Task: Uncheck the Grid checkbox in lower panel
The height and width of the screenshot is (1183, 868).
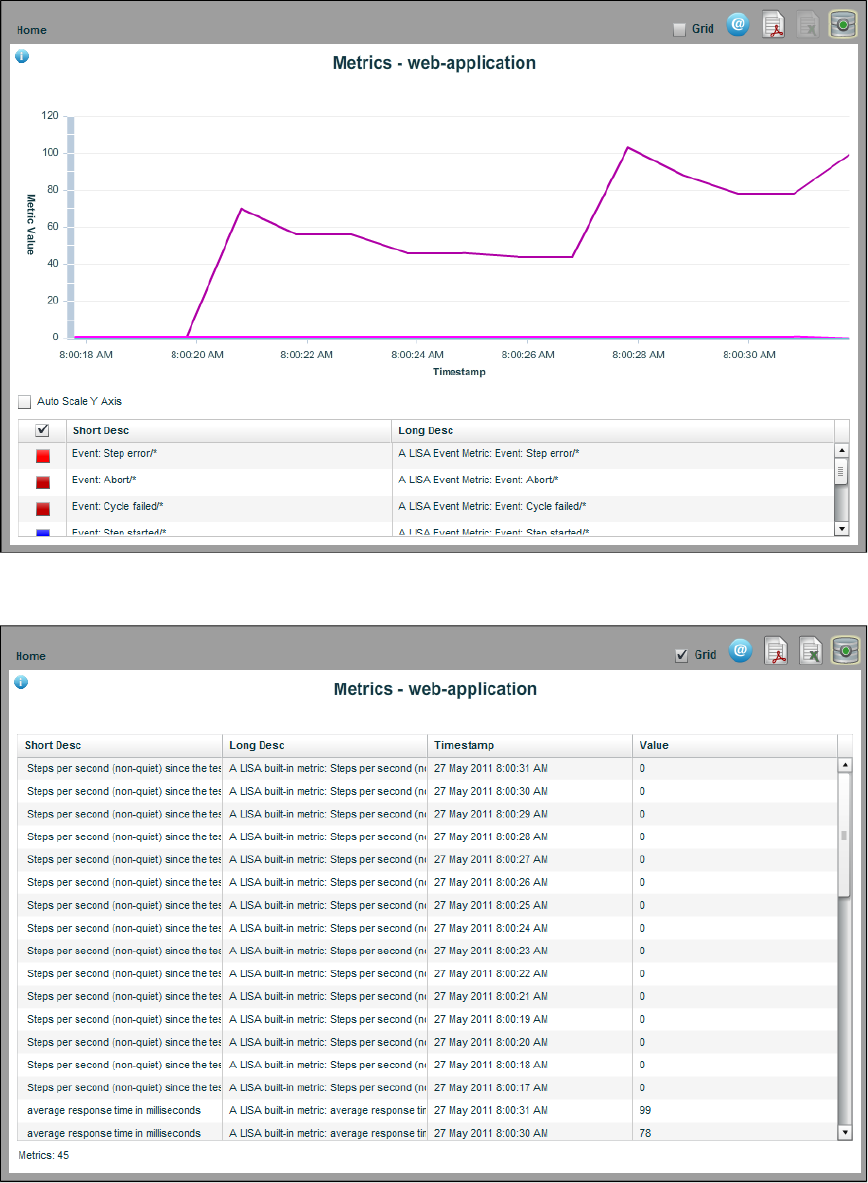Action: (x=682, y=655)
